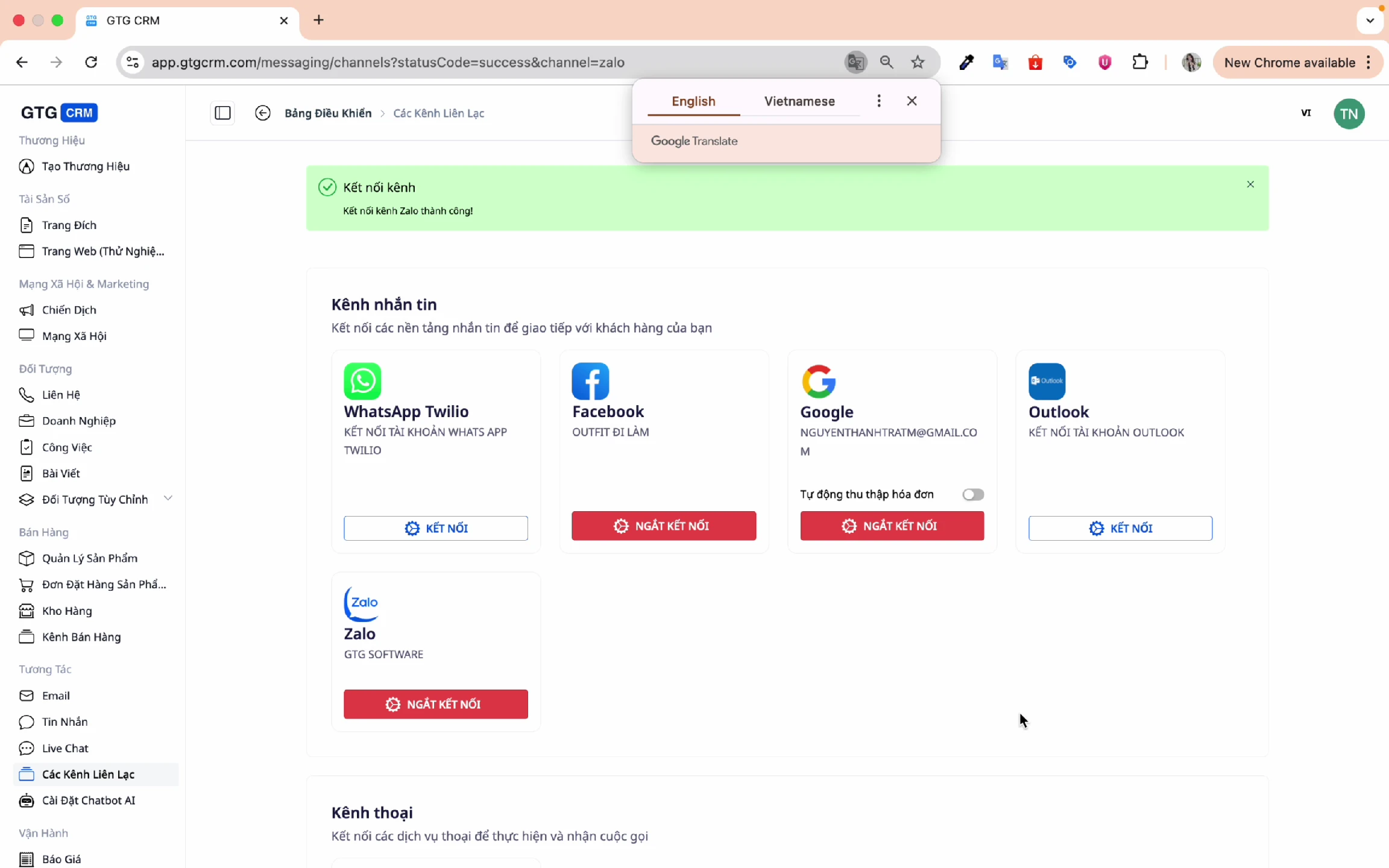The height and width of the screenshot is (868, 1389).
Task: Expand Đối Tượng Tùy Chỉnh chevron
Action: (168, 498)
